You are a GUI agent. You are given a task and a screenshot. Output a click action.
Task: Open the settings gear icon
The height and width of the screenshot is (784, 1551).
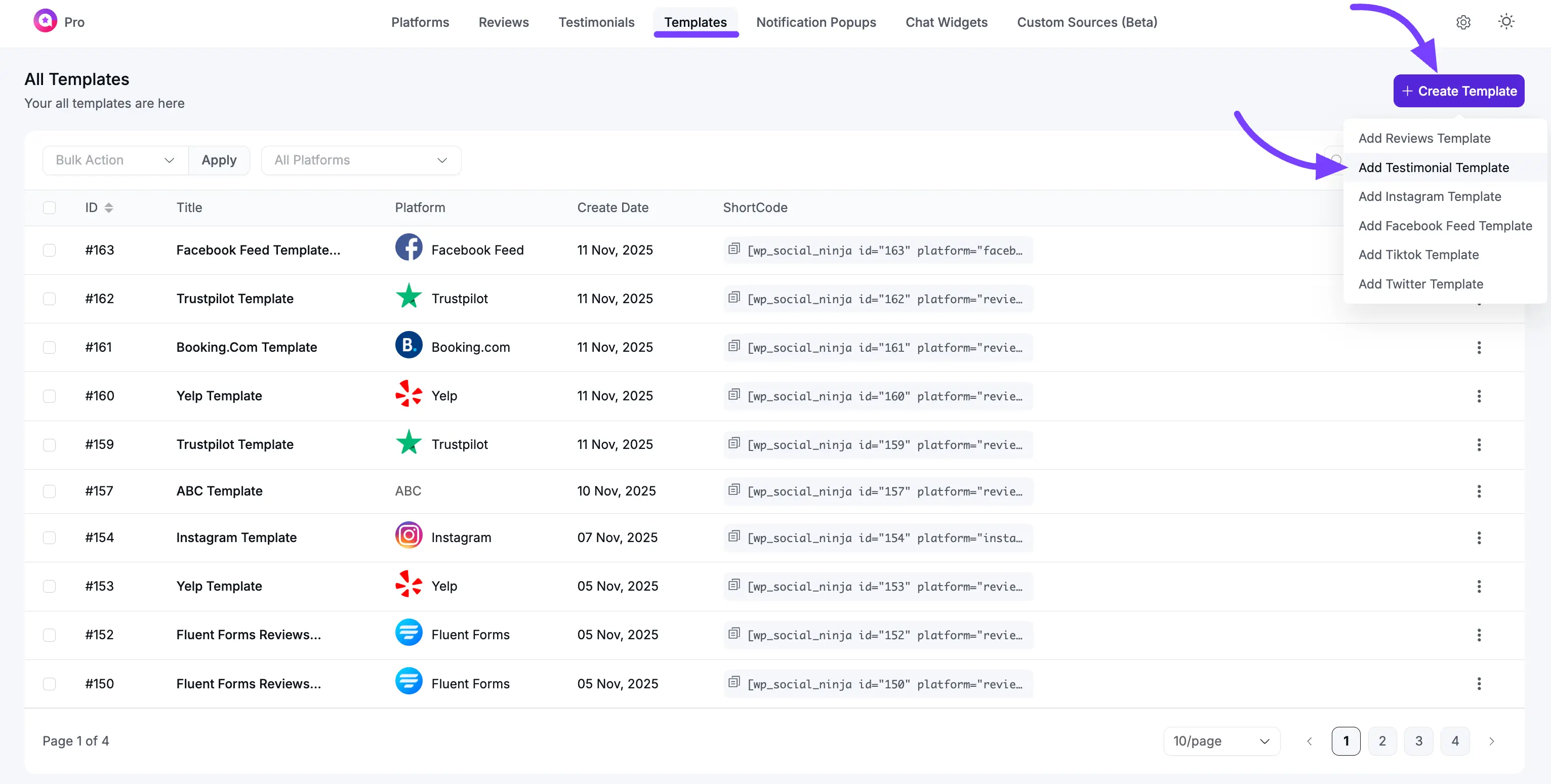(1463, 22)
